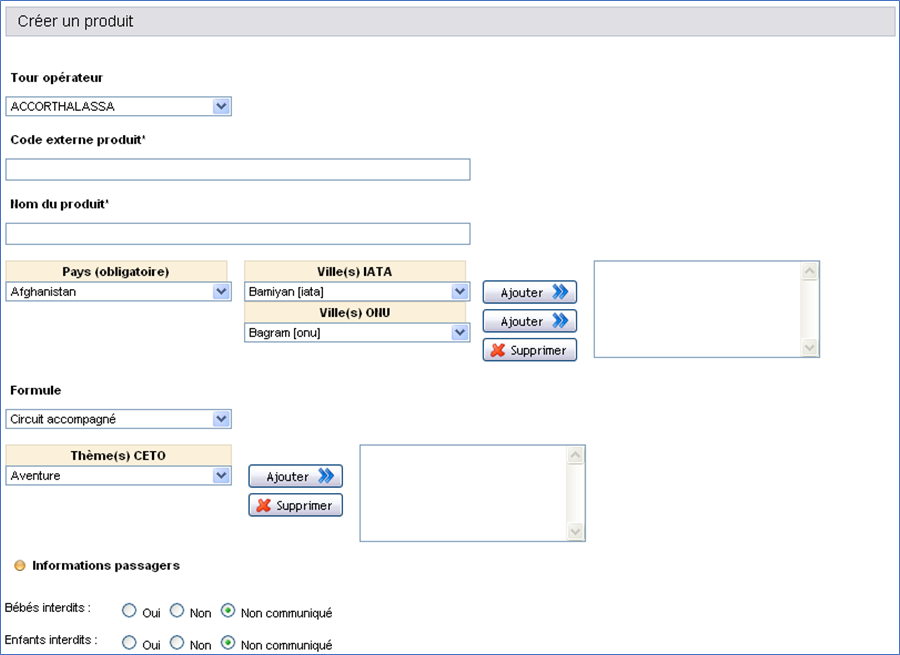Click the Nom du produit text field
This screenshot has width=900, height=655.
tap(238, 234)
